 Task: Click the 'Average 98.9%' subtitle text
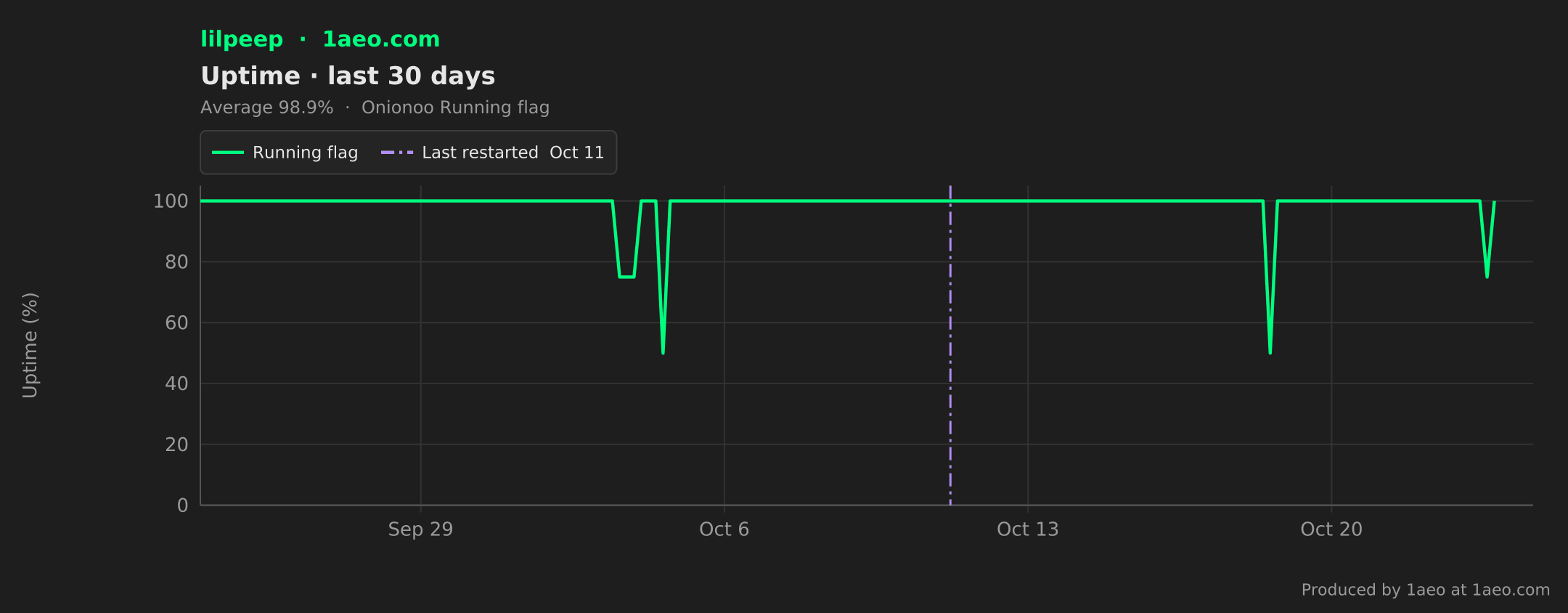(x=266, y=107)
